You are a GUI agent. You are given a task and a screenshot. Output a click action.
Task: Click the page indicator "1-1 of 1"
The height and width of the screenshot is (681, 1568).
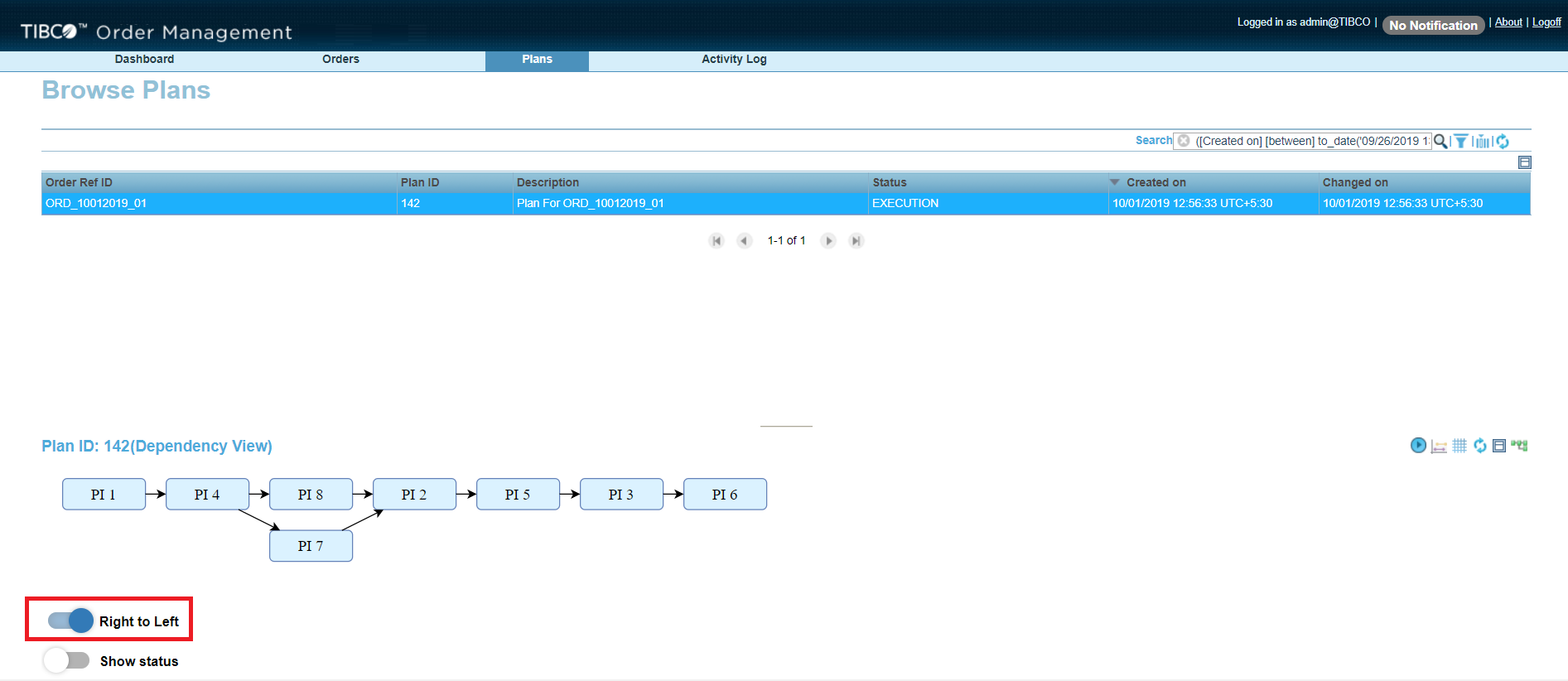786,241
